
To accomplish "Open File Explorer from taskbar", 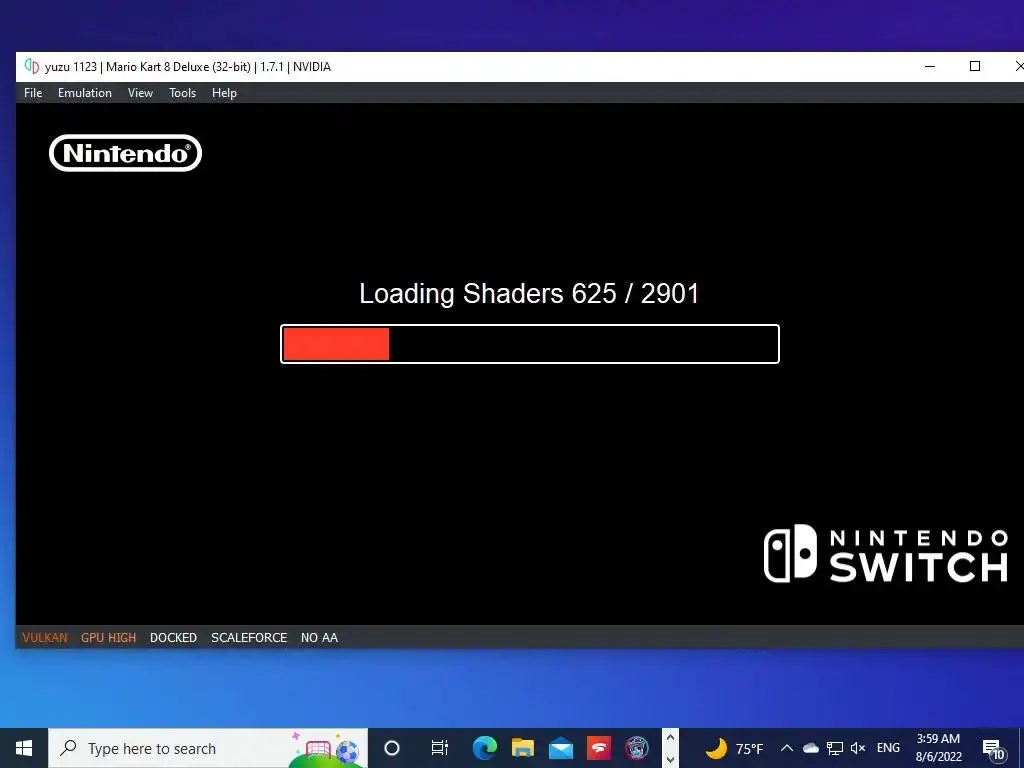I will tap(522, 748).
